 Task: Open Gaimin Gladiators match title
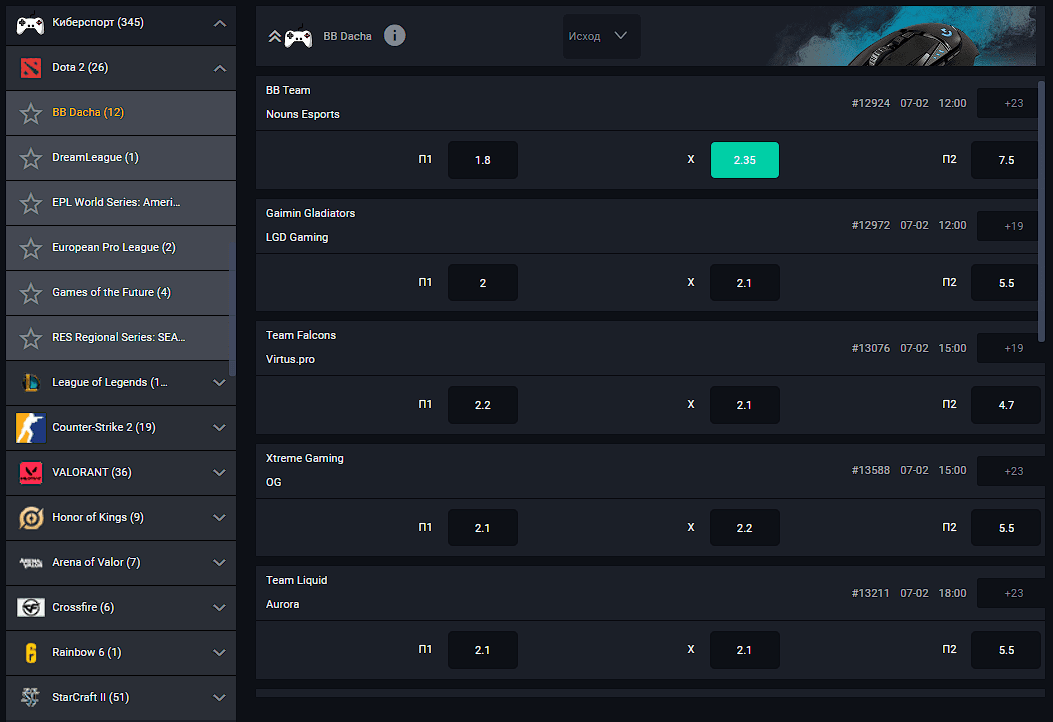(310, 213)
